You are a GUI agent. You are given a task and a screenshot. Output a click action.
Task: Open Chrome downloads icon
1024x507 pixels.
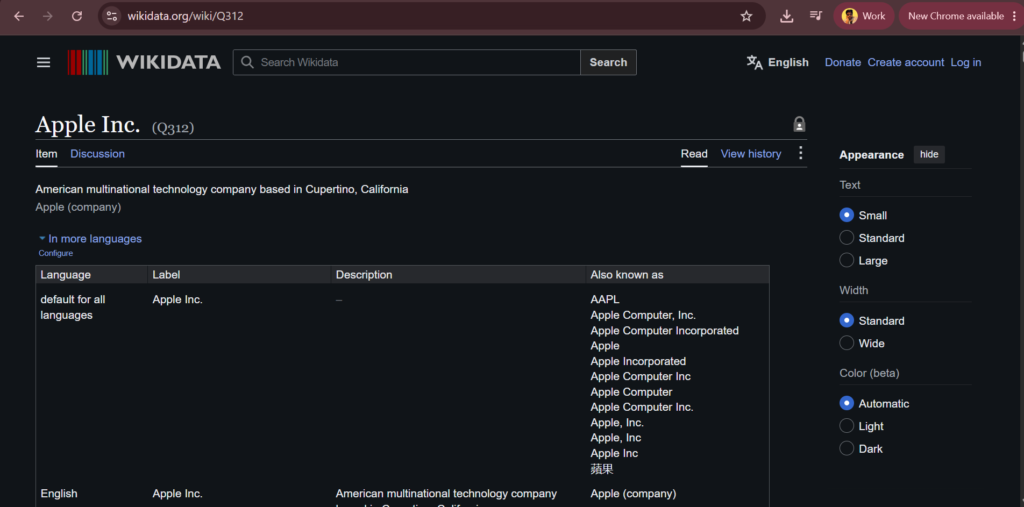point(786,16)
